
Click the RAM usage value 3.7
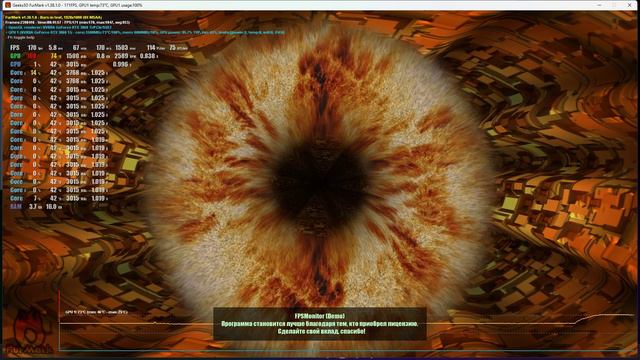click(x=33, y=207)
